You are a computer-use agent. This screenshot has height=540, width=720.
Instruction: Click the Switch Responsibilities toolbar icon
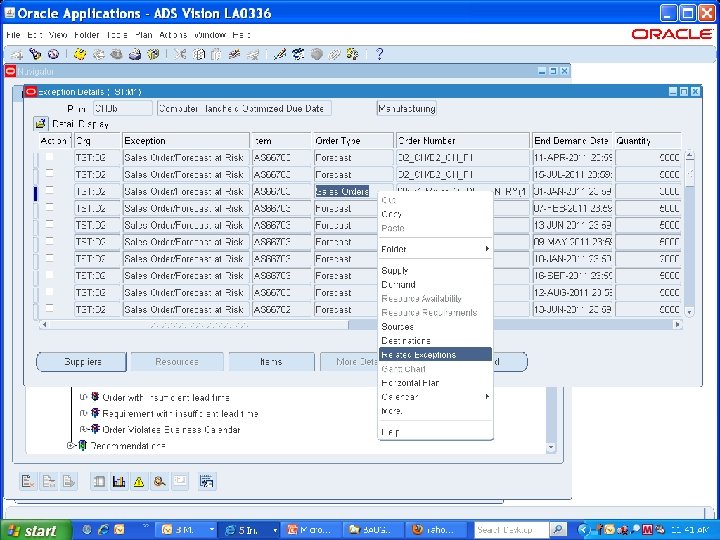coord(116,55)
